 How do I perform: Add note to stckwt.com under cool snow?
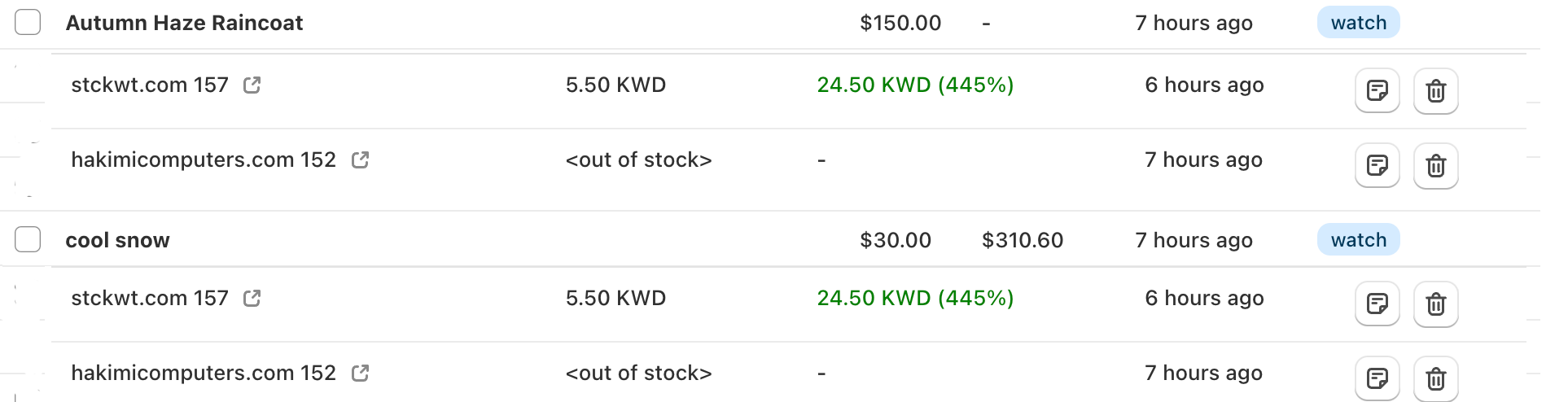[1377, 304]
